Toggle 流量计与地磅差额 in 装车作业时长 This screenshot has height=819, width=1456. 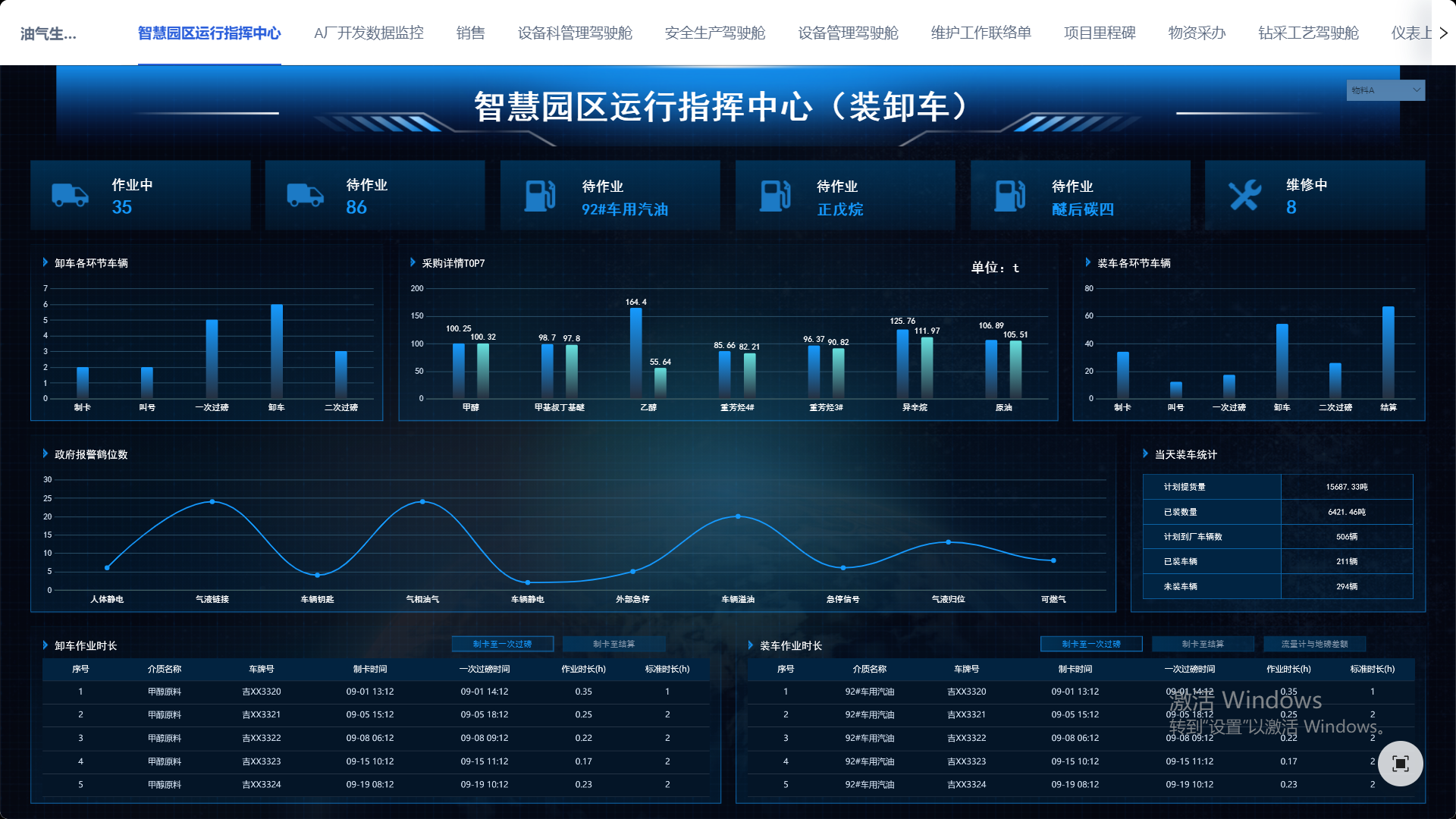(1314, 644)
